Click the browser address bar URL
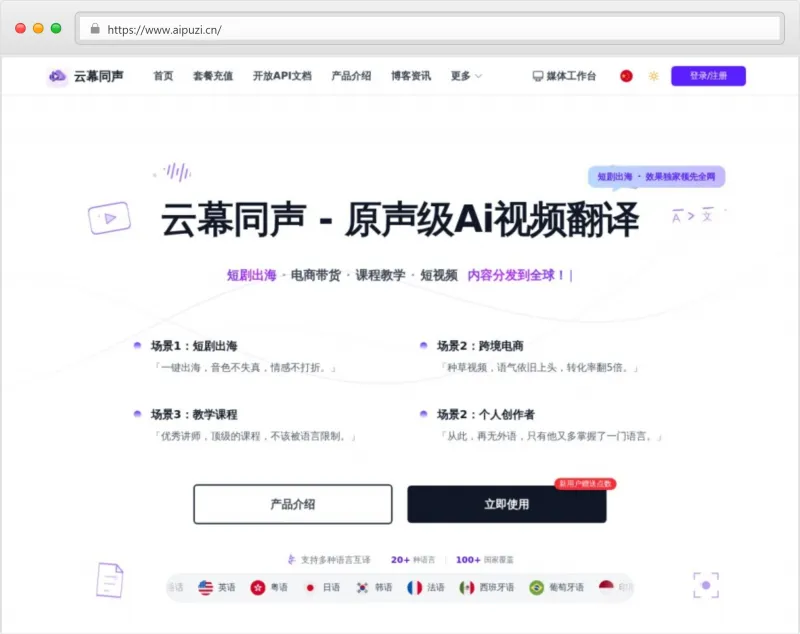The width and height of the screenshot is (800, 634). click(x=166, y=30)
